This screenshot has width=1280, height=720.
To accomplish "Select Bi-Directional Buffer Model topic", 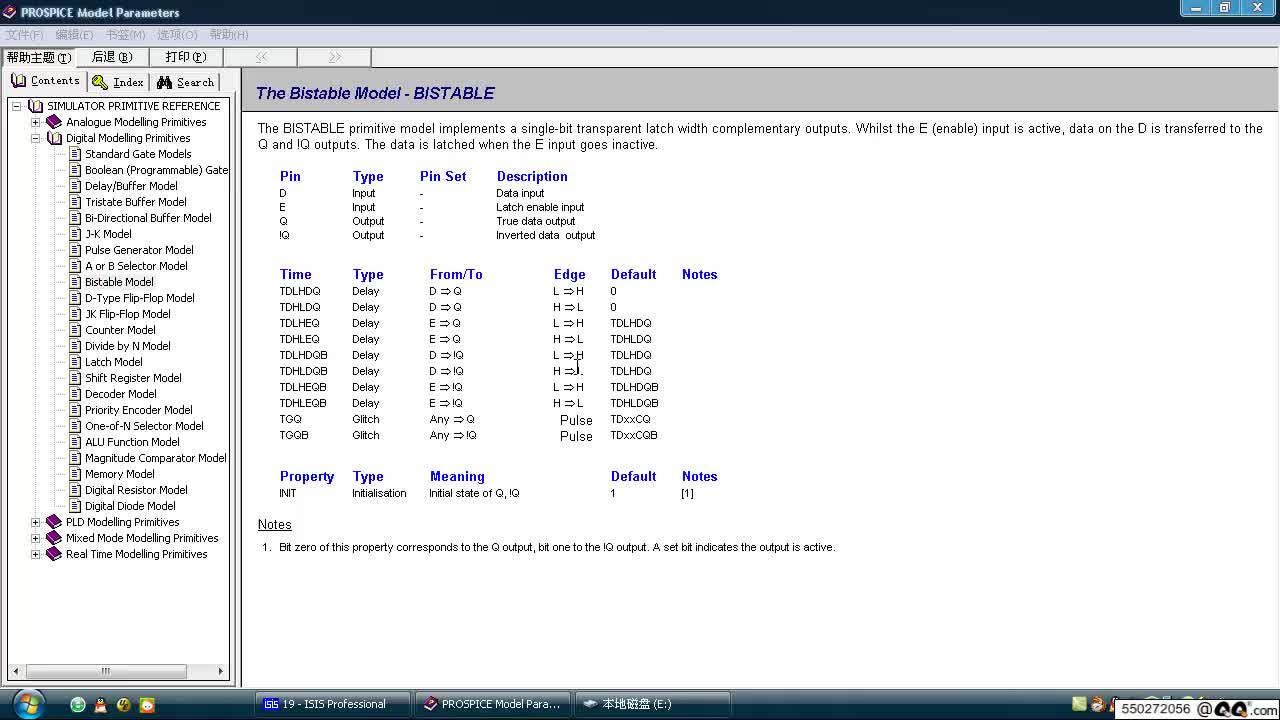I will click(x=148, y=218).
